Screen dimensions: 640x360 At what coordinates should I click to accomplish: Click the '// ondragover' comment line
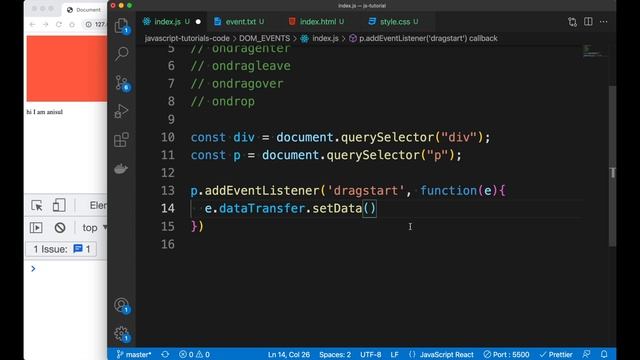237,83
